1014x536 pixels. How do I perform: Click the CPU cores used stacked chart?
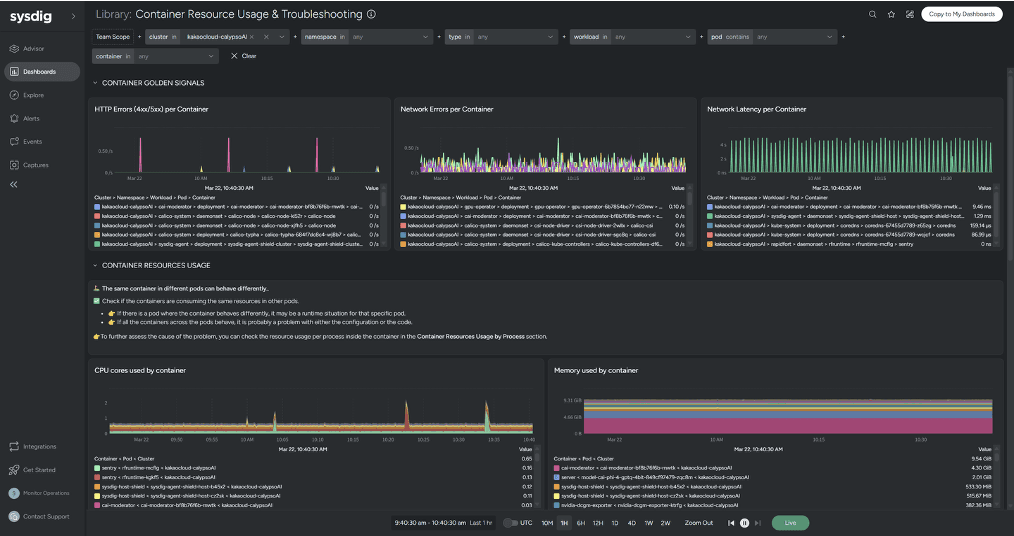pos(321,416)
